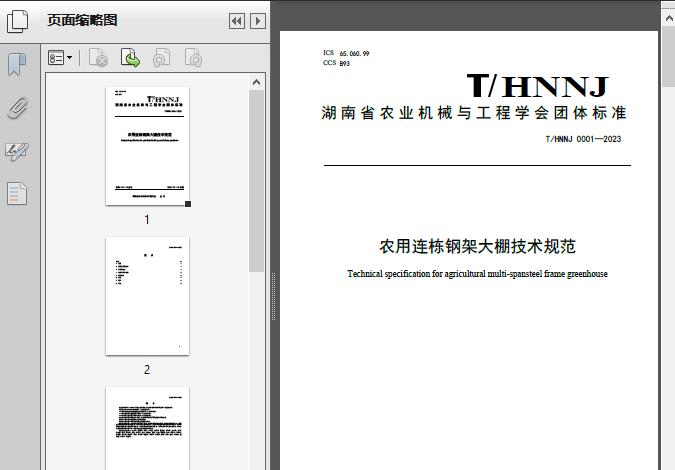Click the document vertical scrollbar thumb

coord(669,56)
